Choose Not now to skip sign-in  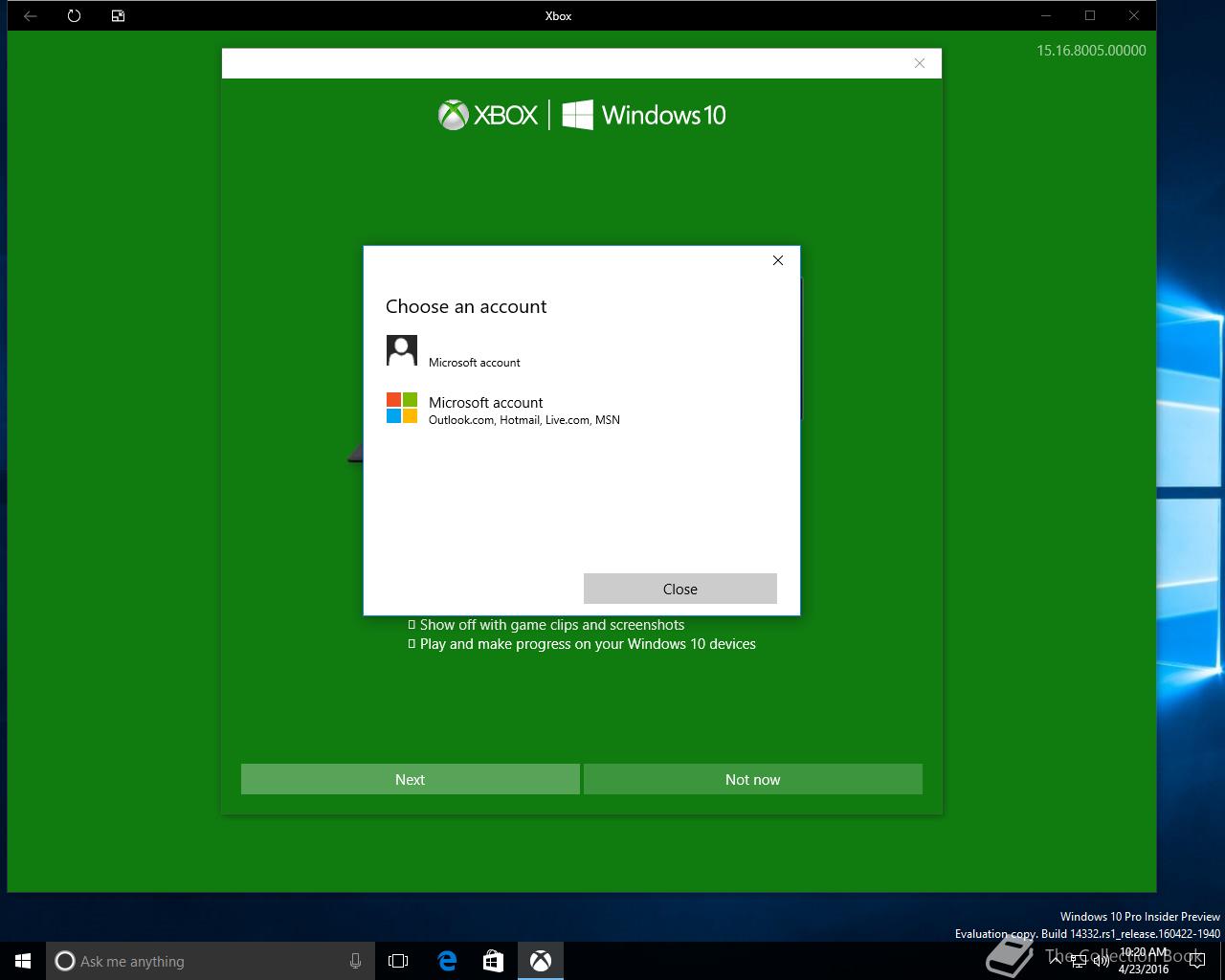[x=752, y=779]
